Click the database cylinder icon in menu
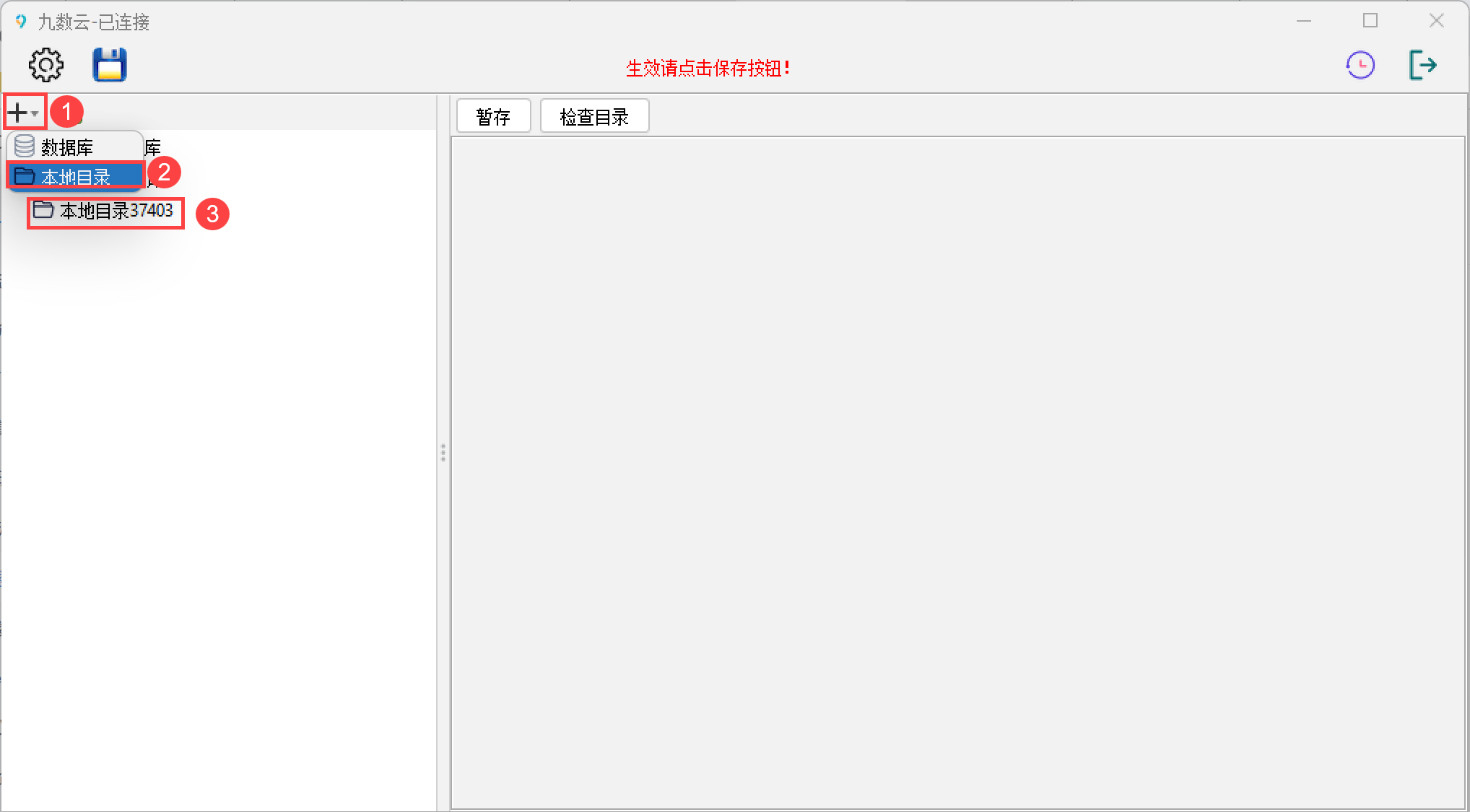 tap(25, 147)
